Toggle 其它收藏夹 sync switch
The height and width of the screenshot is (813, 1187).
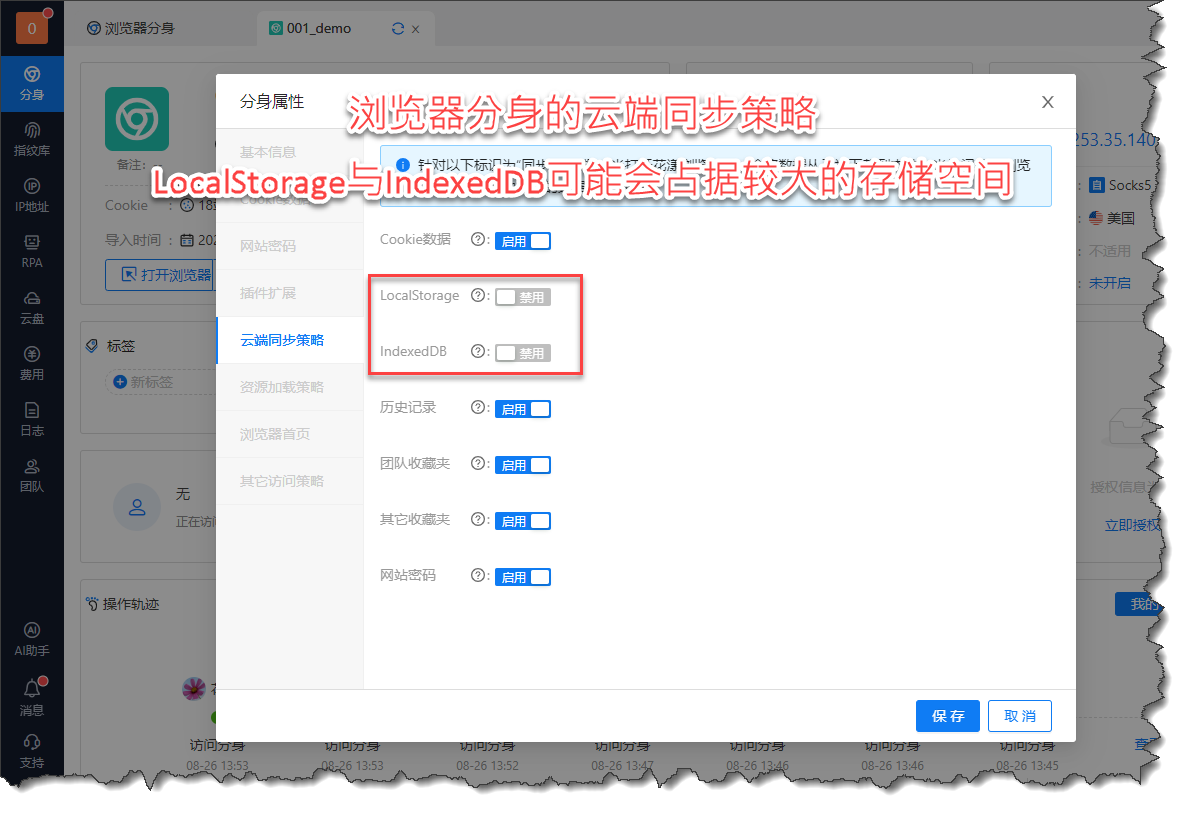coord(523,521)
